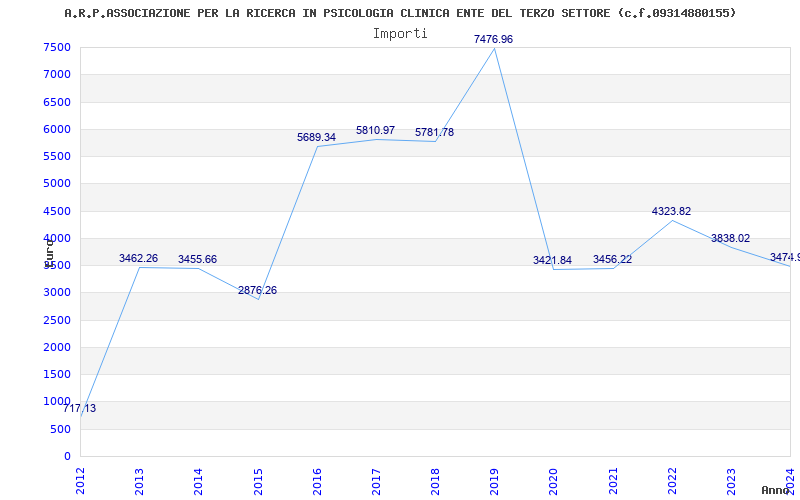The image size is (800, 500).
Task: Click the chart title A.R.P. ASSOCIAZIONE text
Action: pyautogui.click(x=401, y=13)
